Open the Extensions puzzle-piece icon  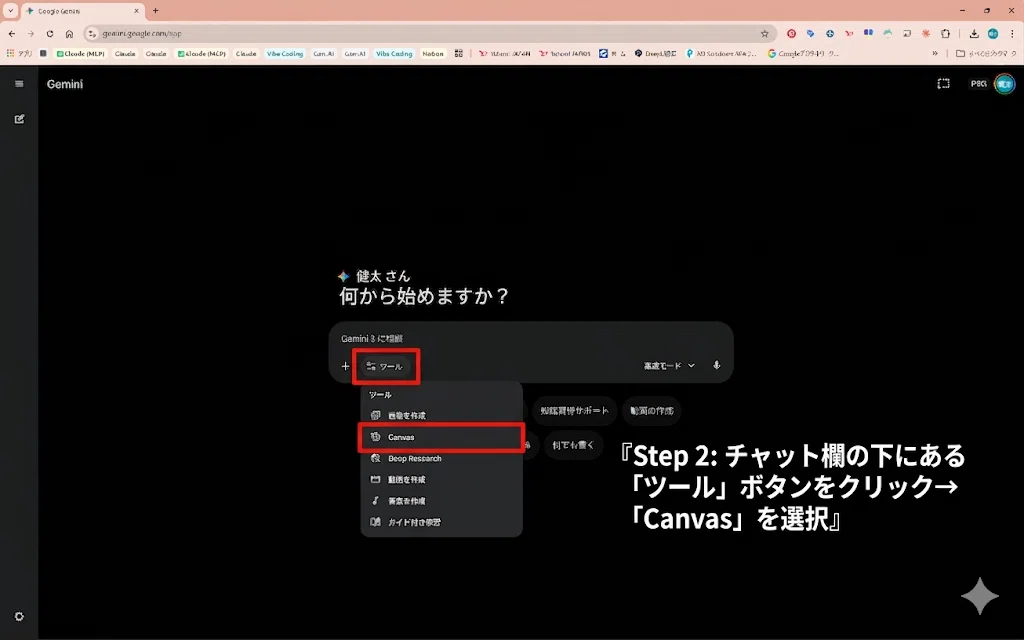[x=945, y=33]
